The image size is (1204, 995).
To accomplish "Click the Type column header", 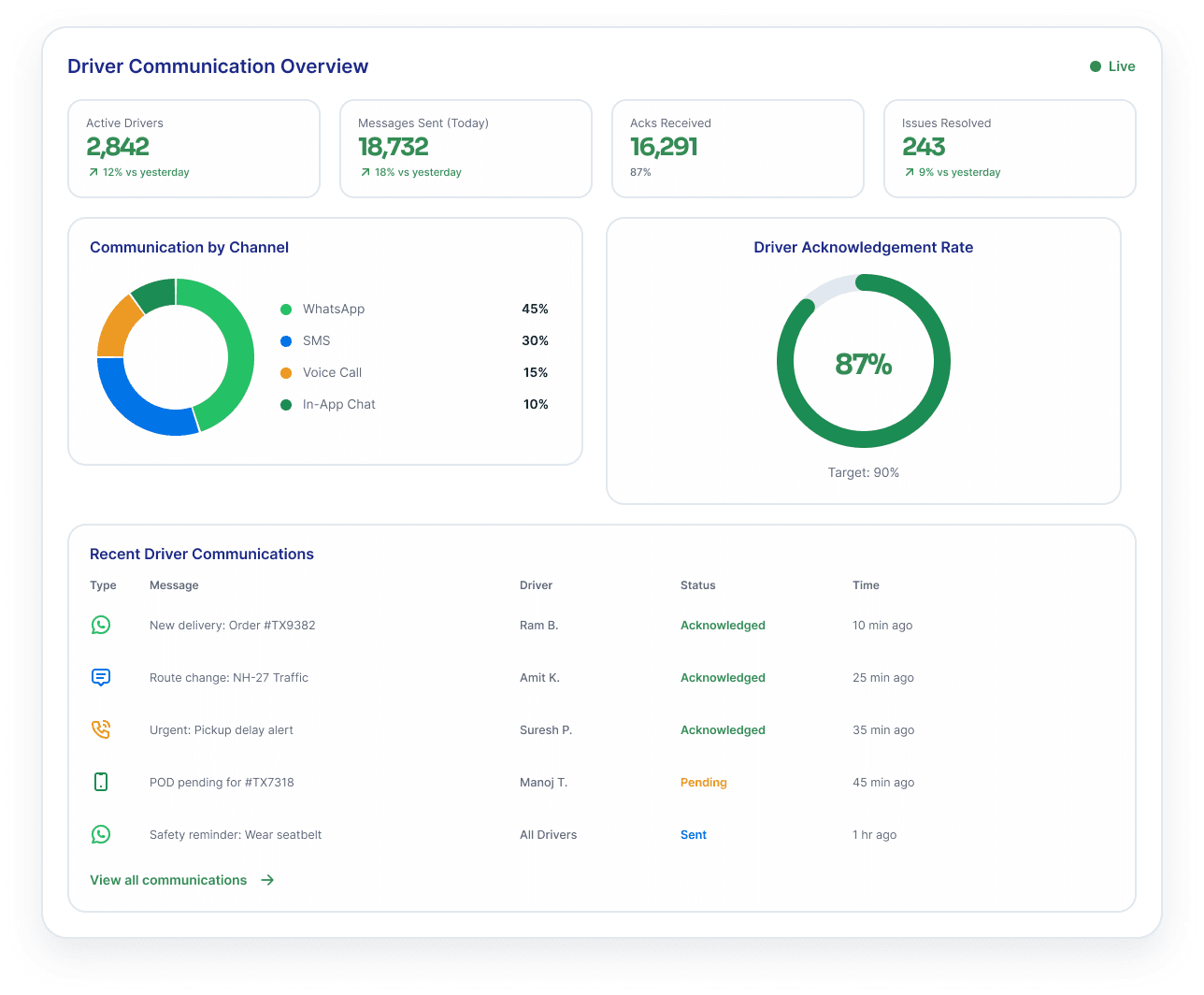I will point(103,585).
